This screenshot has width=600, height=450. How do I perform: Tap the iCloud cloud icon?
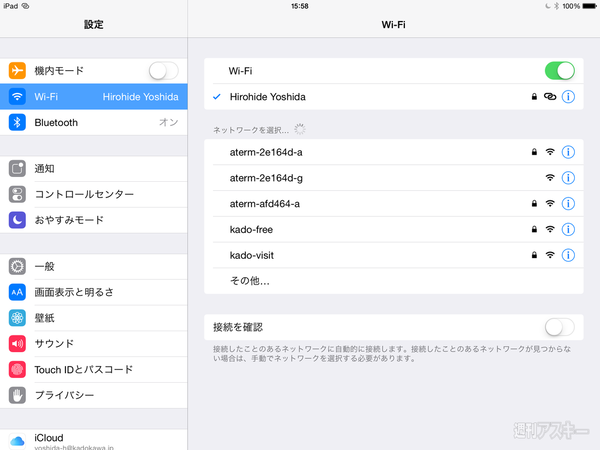(x=17, y=441)
